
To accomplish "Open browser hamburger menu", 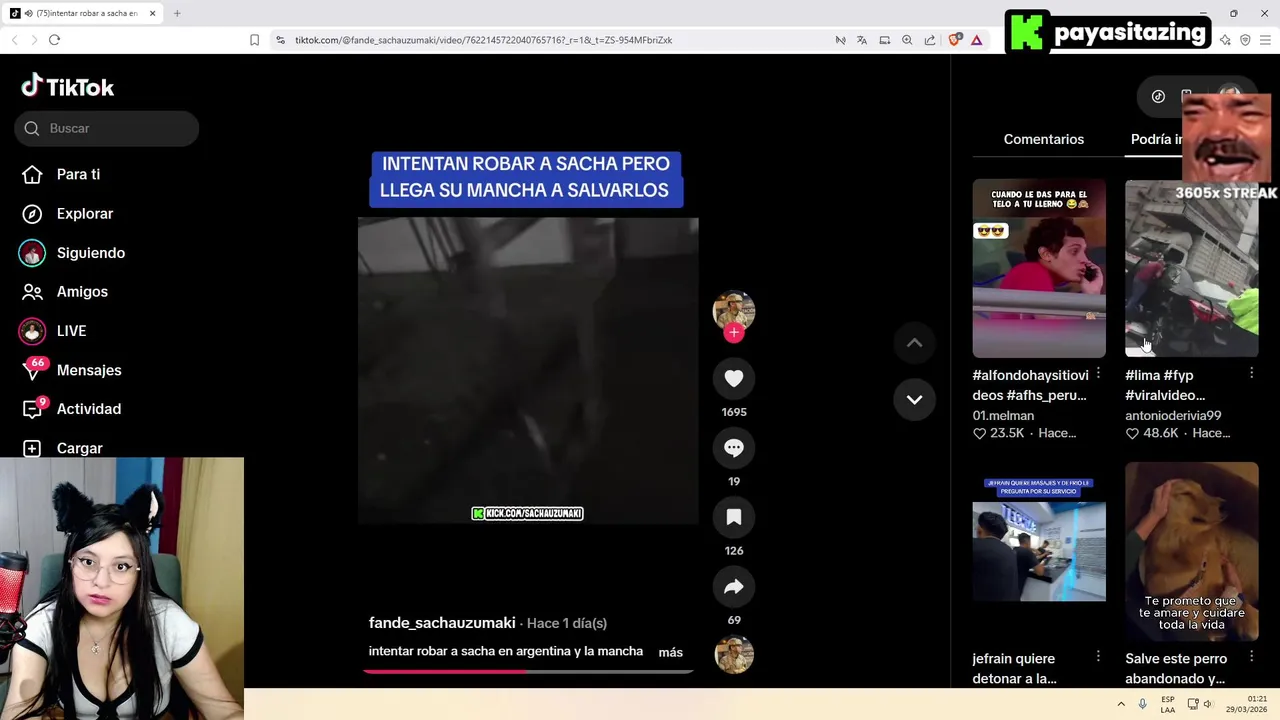I will pos(1265,40).
